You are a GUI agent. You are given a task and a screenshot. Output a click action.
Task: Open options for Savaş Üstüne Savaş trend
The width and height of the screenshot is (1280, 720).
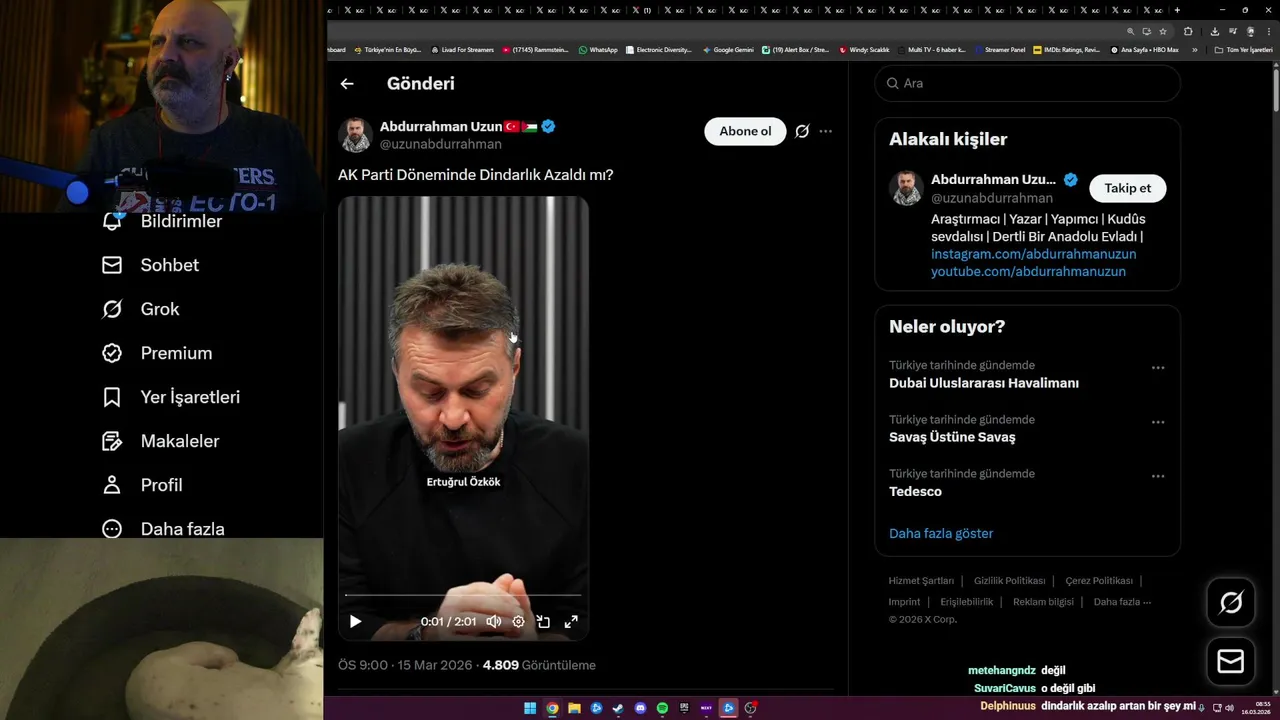1158,422
